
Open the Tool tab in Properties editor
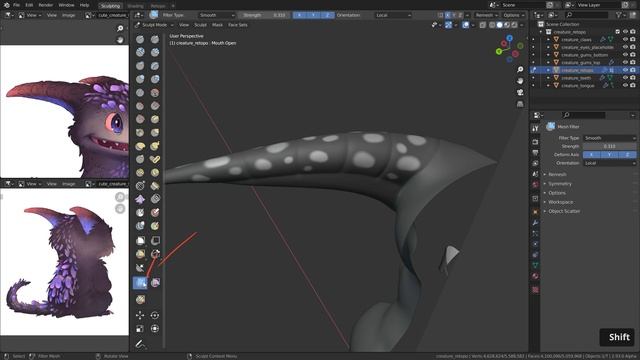535,129
